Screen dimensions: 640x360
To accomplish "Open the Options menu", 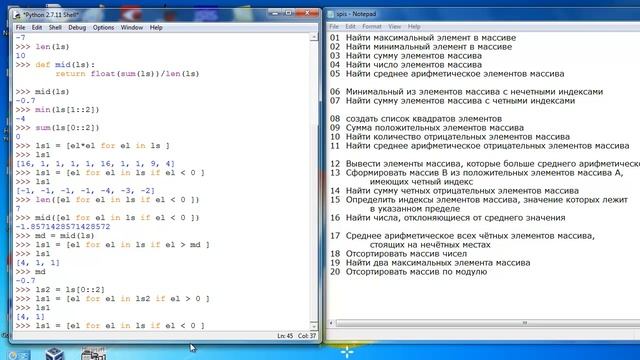I will tap(103, 27).
